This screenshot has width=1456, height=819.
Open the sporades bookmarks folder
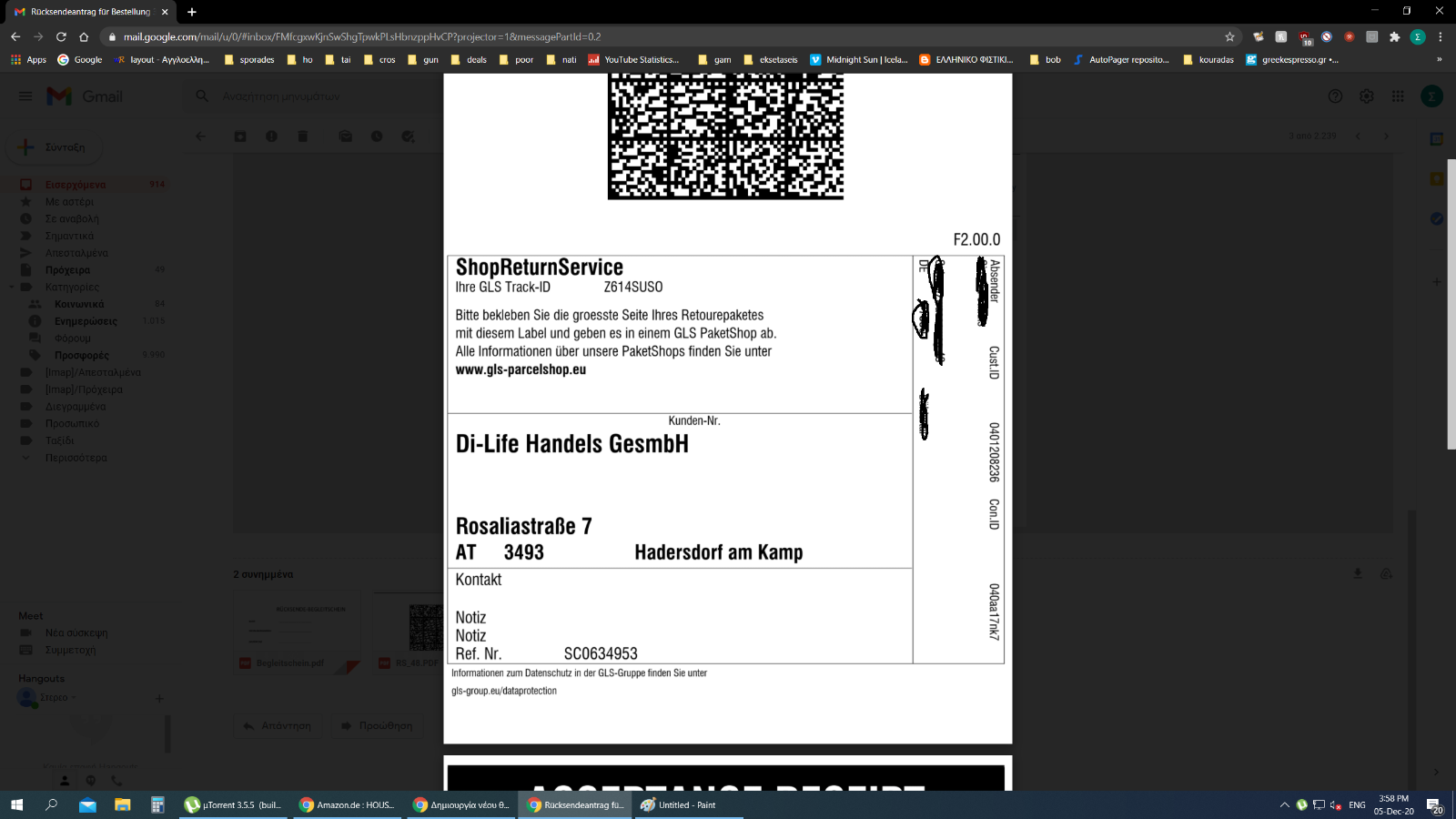[x=249, y=59]
